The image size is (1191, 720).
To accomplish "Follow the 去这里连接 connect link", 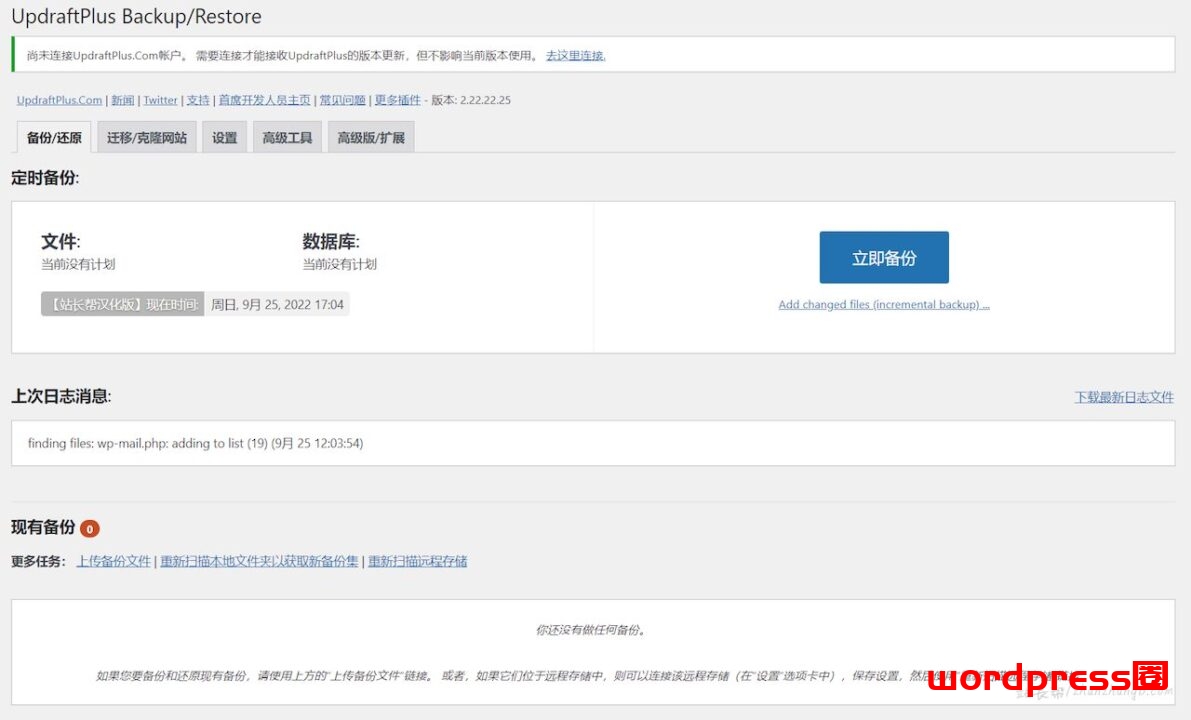I will (x=575, y=55).
